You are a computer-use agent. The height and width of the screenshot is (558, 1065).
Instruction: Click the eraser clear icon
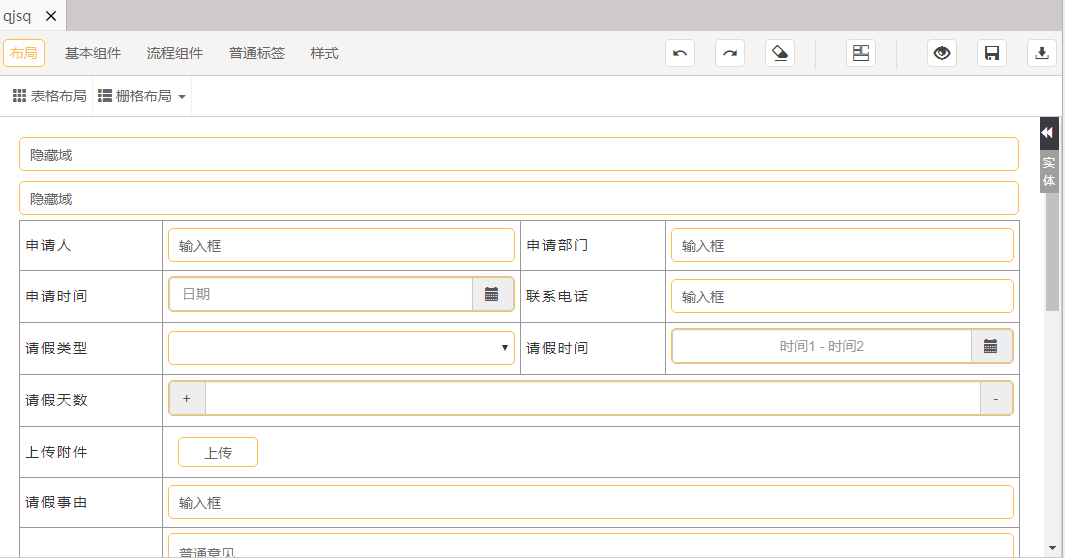(780, 53)
